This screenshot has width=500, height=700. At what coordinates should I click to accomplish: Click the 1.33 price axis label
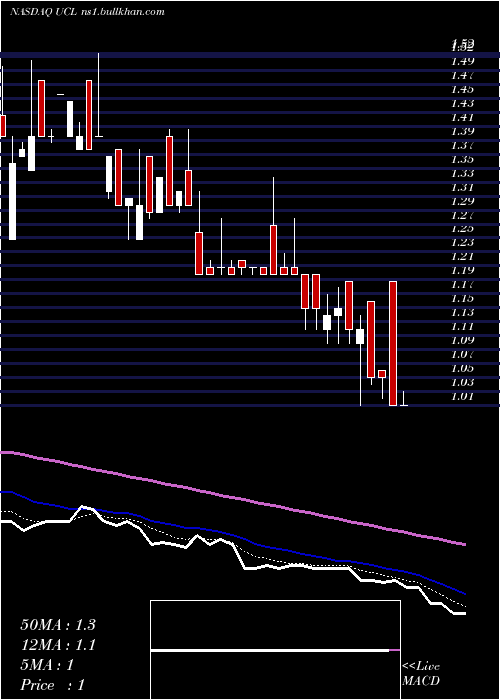coord(462,173)
